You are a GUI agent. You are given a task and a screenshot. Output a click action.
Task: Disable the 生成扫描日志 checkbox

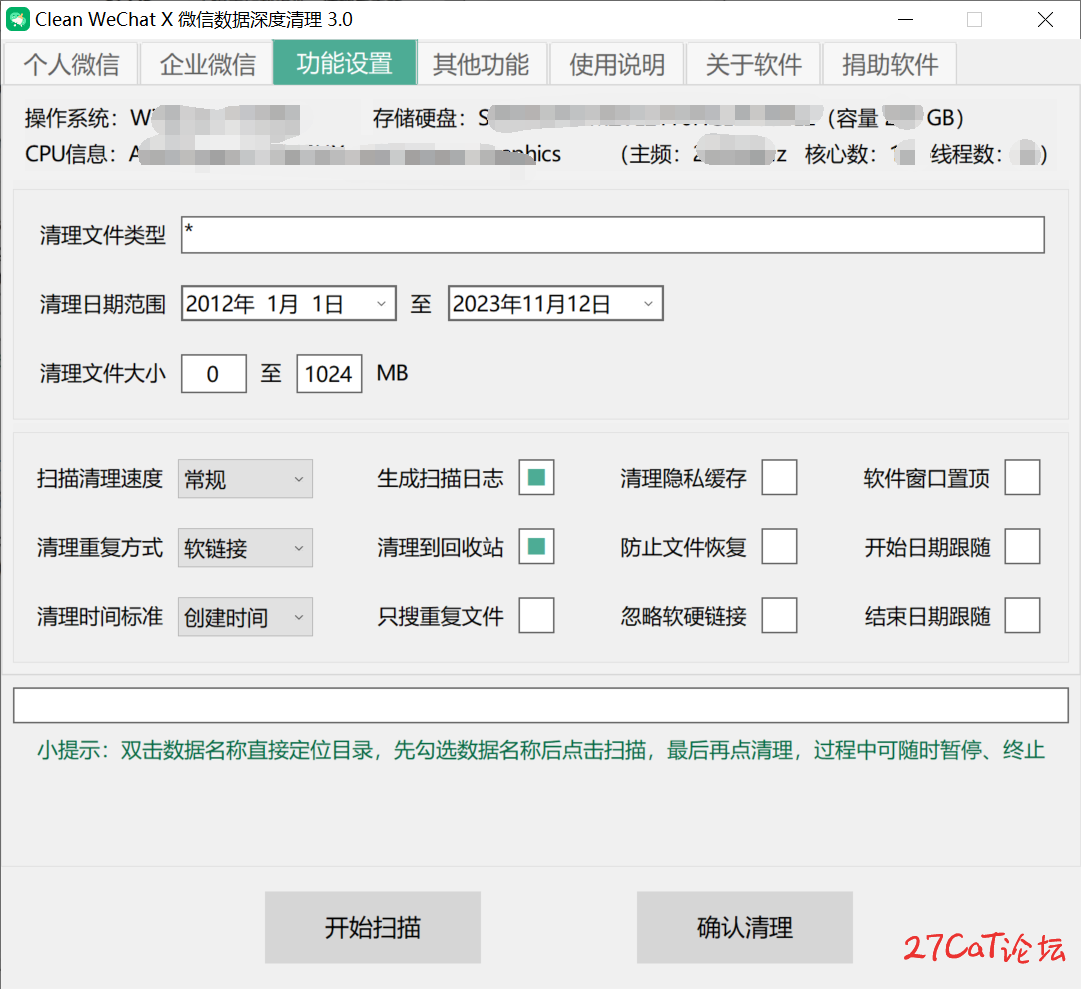[536, 478]
